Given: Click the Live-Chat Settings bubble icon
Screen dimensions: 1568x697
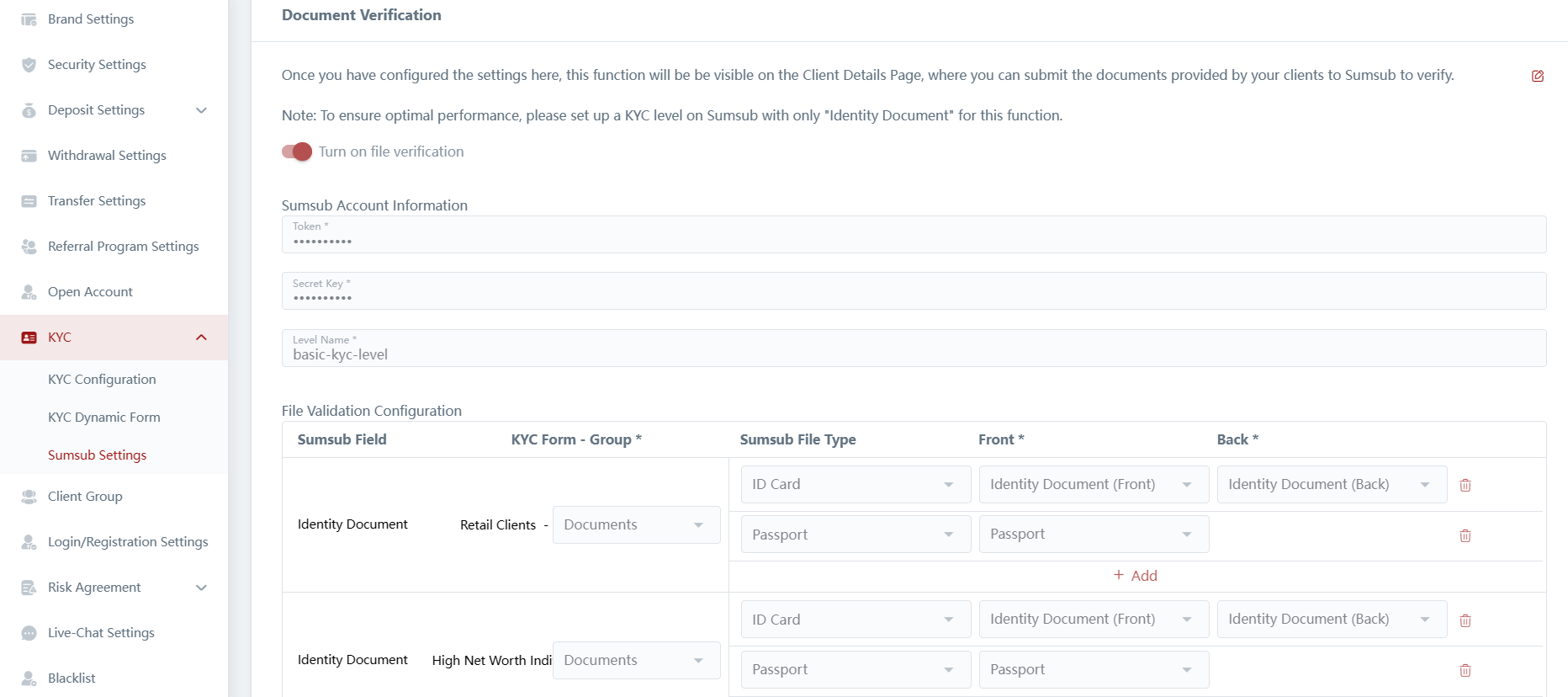Looking at the screenshot, I should click(x=29, y=633).
